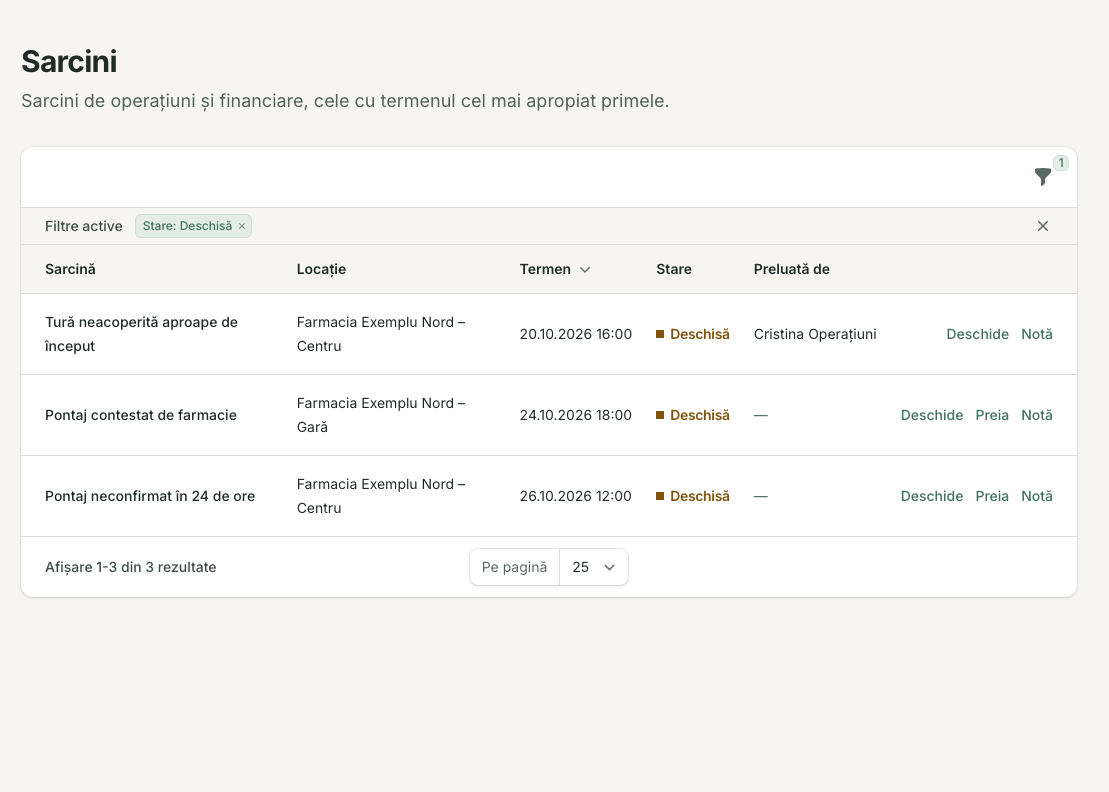
Task: Add a Notă to 'Pontaj neconfirmat în 24 de ore'
Action: [1037, 496]
